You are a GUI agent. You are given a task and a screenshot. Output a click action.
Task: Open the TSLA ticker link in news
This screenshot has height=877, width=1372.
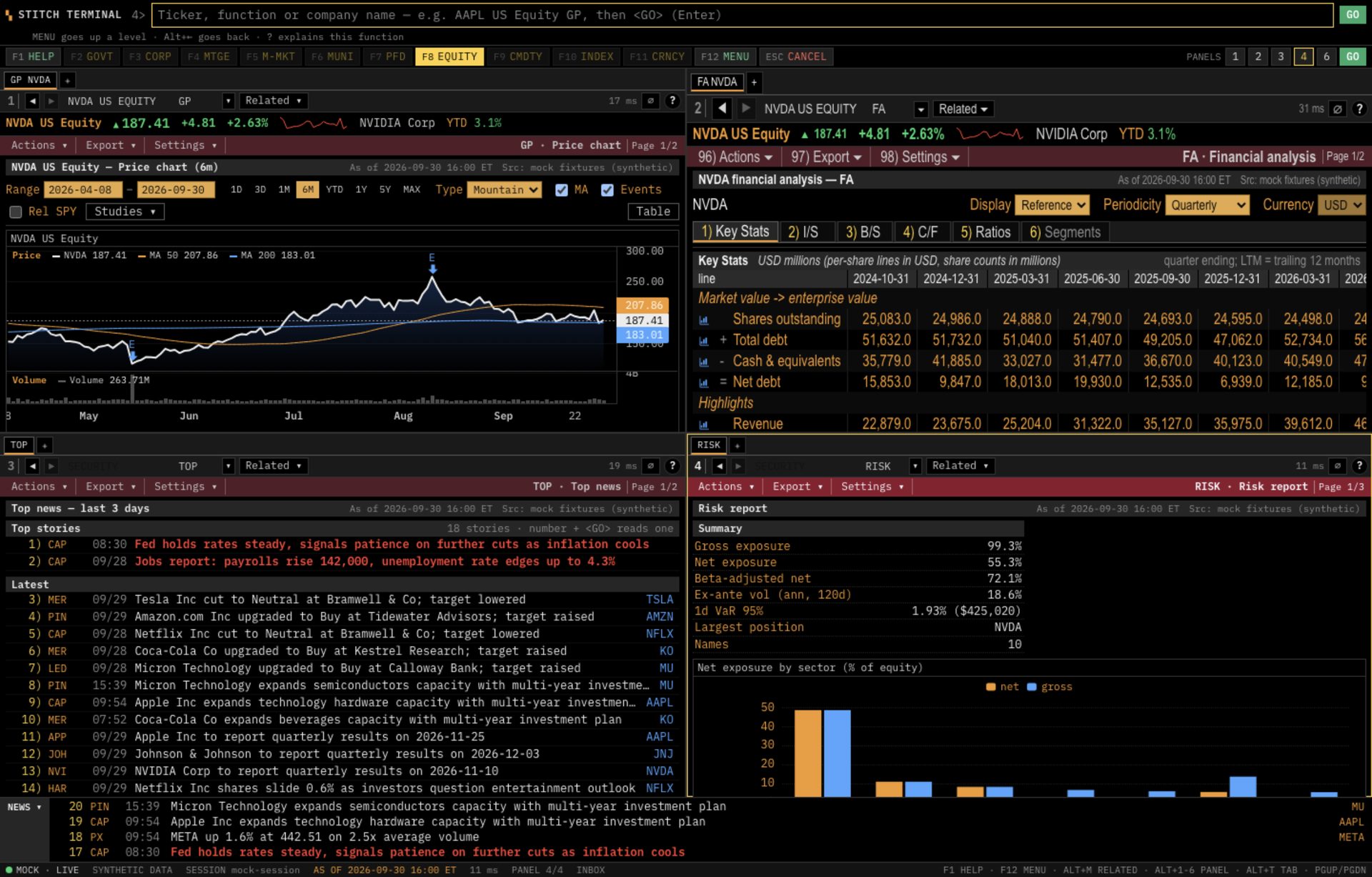[x=660, y=600]
